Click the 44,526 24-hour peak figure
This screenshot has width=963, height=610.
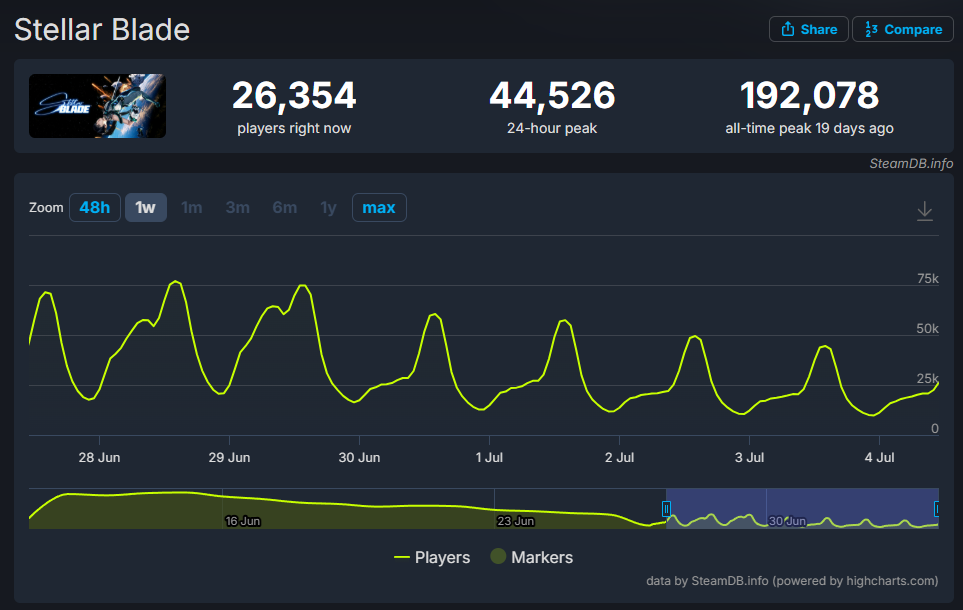[x=552, y=96]
